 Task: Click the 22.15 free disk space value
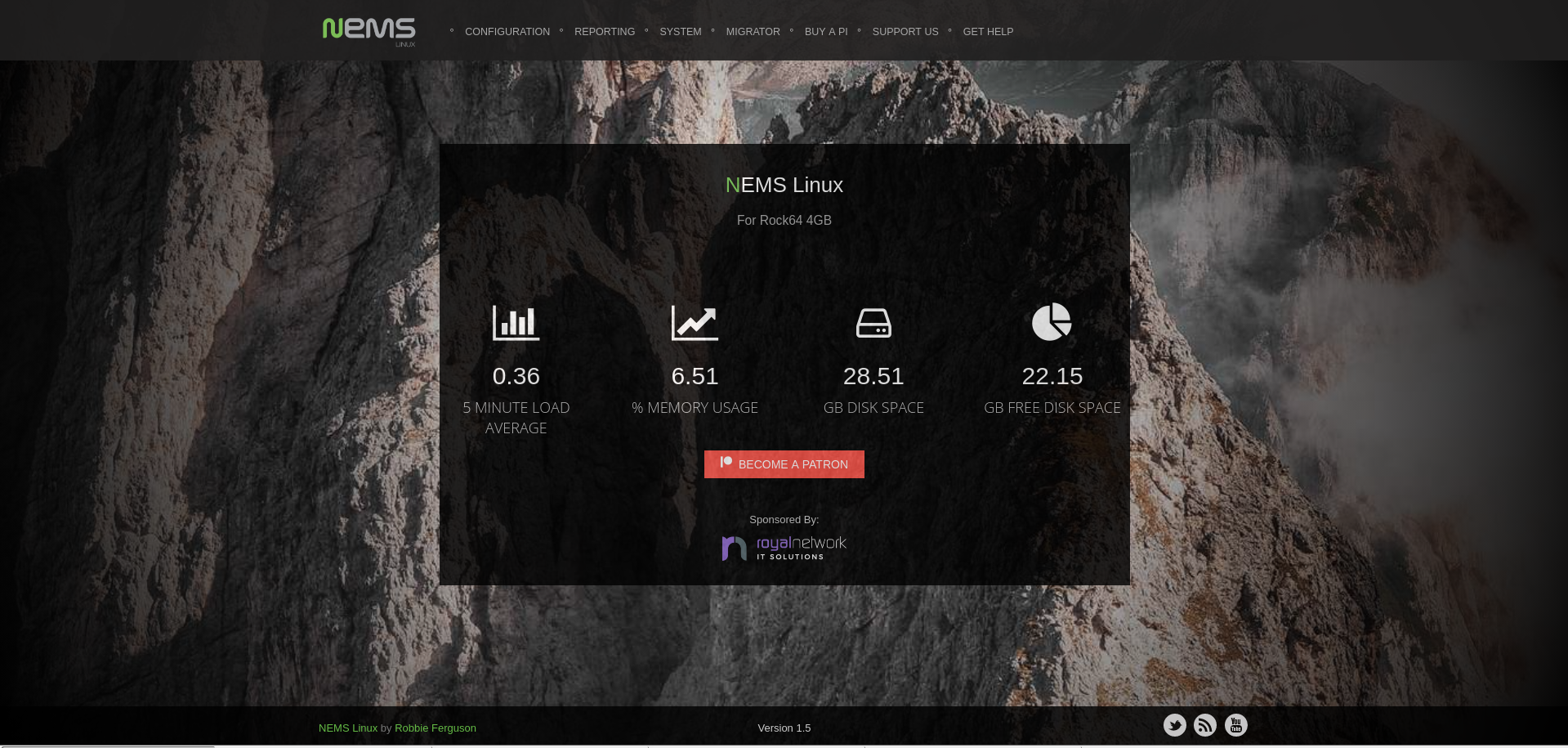pyautogui.click(x=1052, y=376)
